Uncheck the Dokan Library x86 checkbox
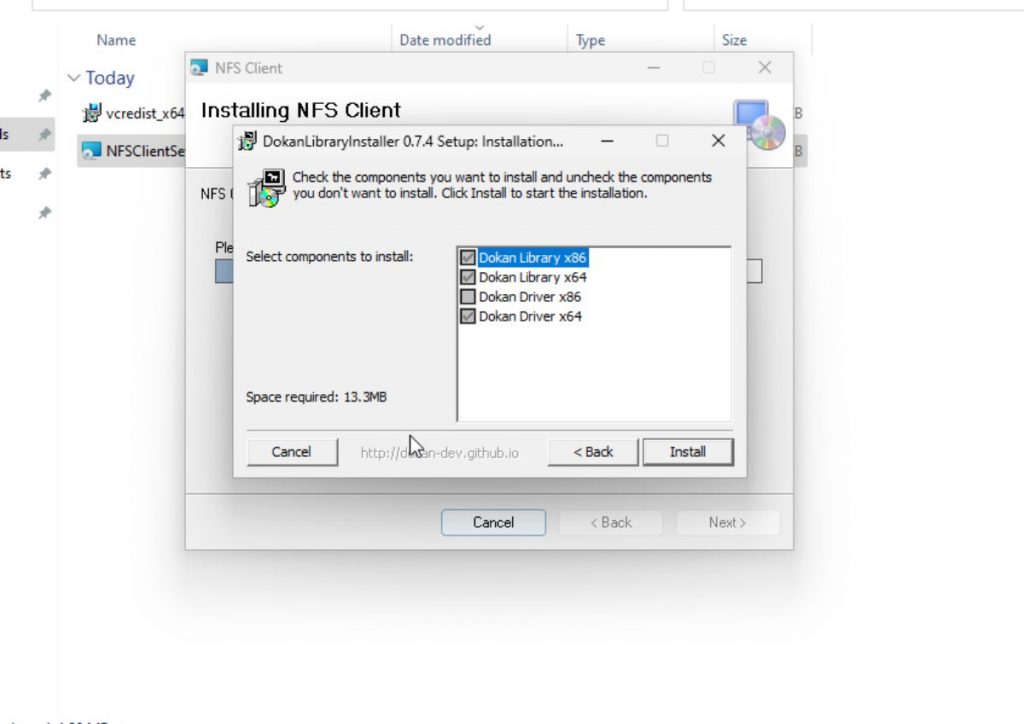The height and width of the screenshot is (724, 1024). click(468, 257)
